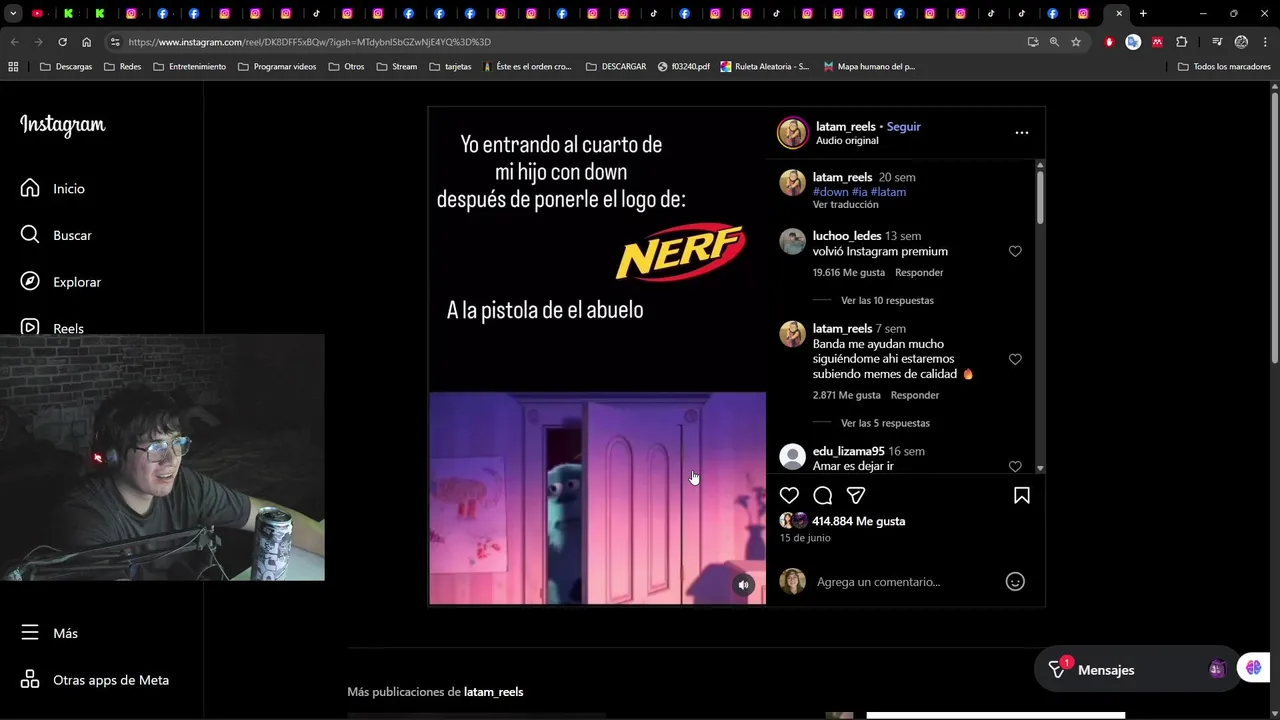This screenshot has height=720, width=1280.
Task: Open Otras apps de Meta
Action: point(95,680)
